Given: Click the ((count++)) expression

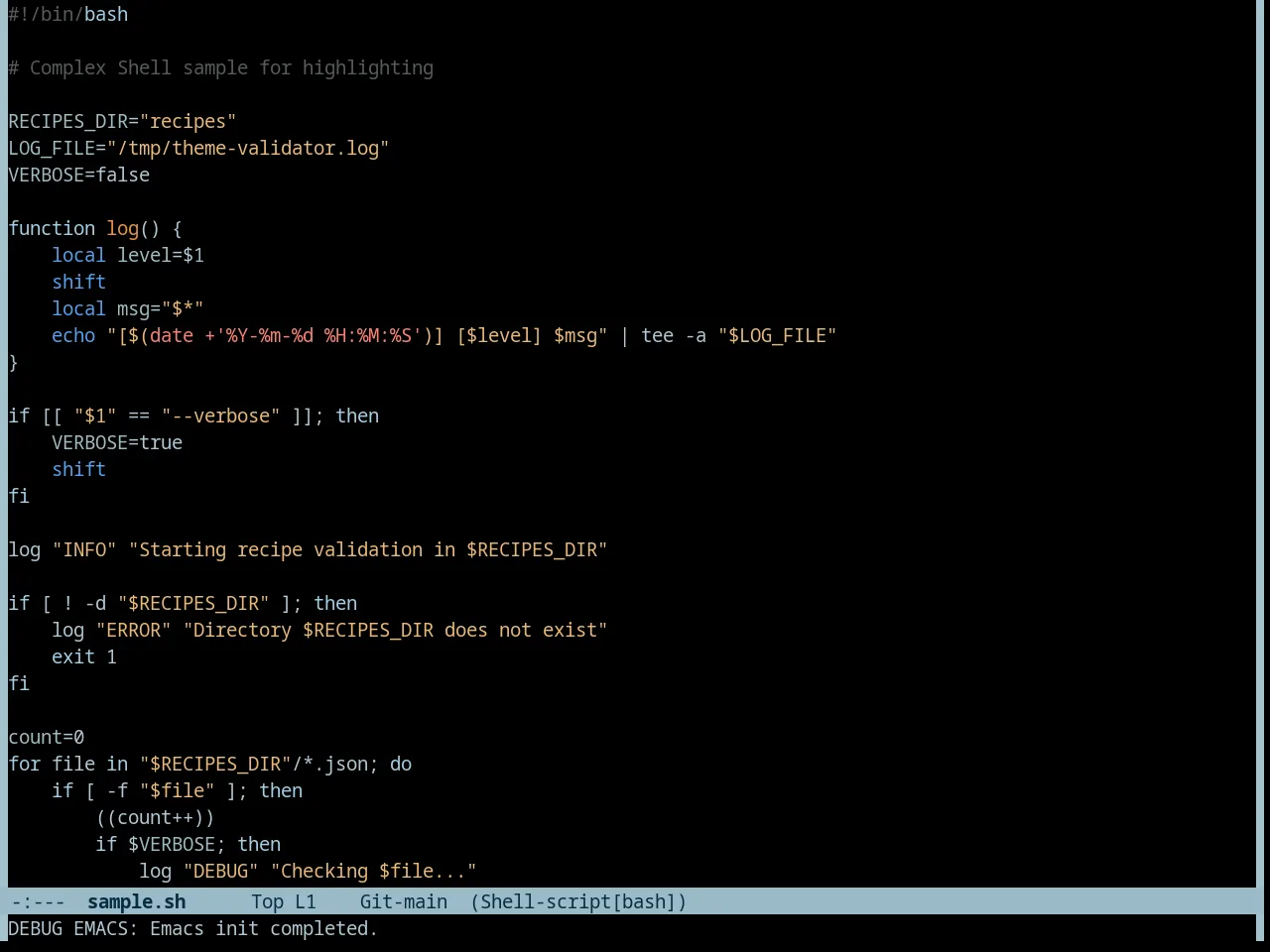Looking at the screenshot, I should click(x=155, y=817).
